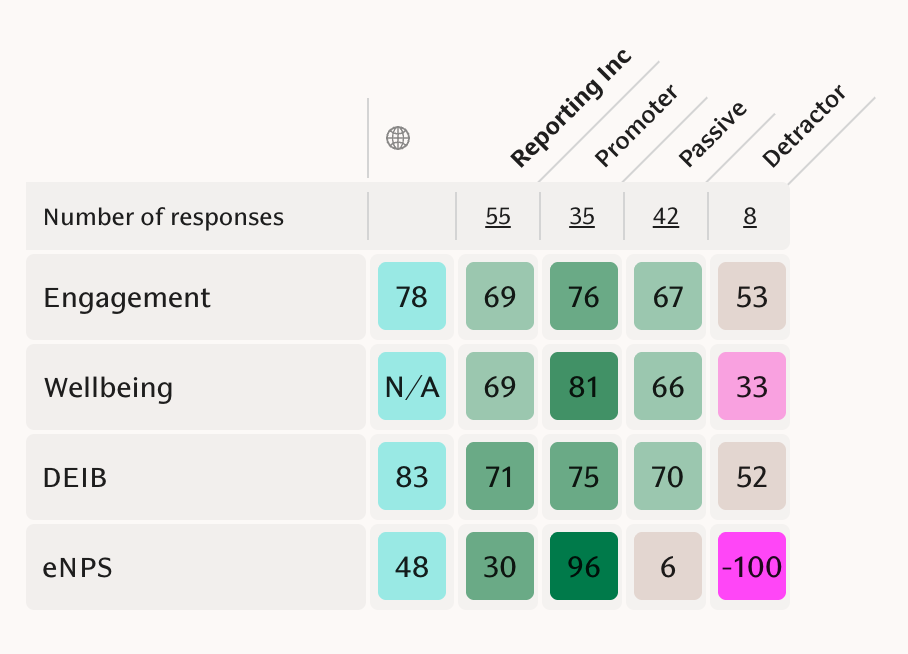
Task: Click the Engagement benchmark score 78
Action: point(412,298)
